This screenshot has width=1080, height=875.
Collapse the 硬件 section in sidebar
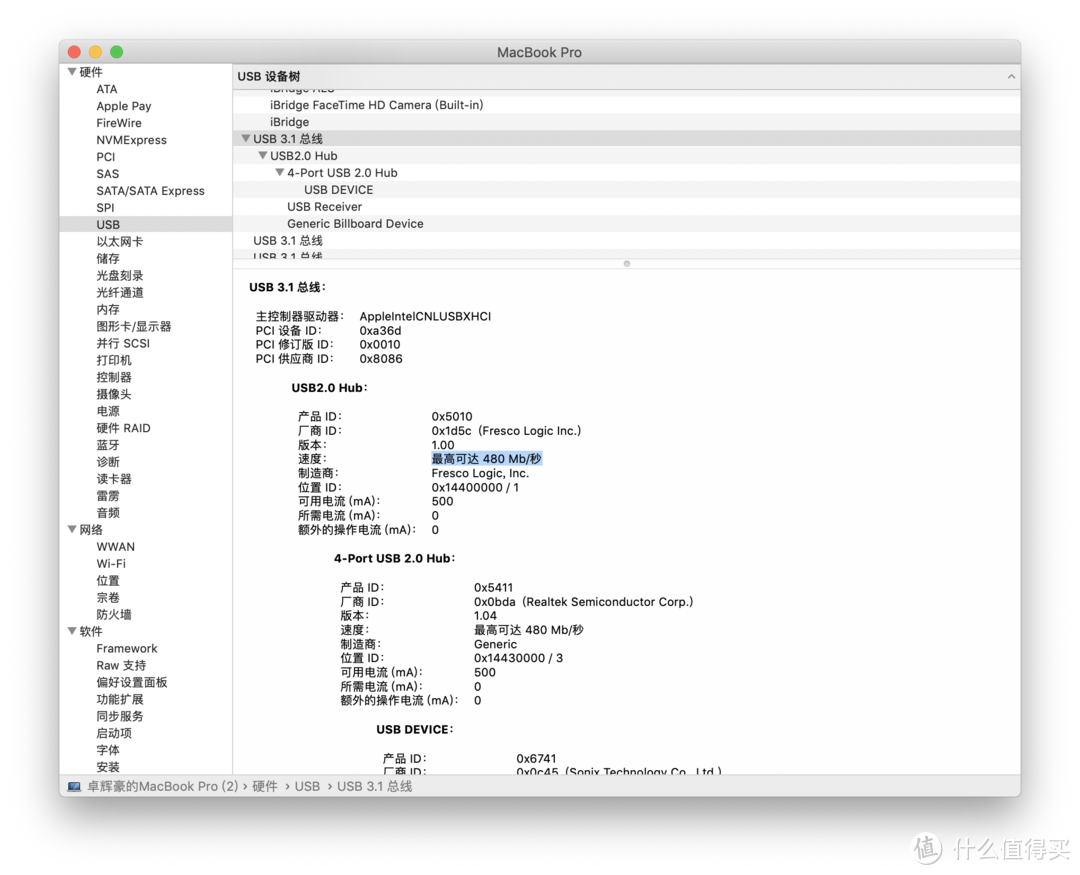tap(72, 72)
